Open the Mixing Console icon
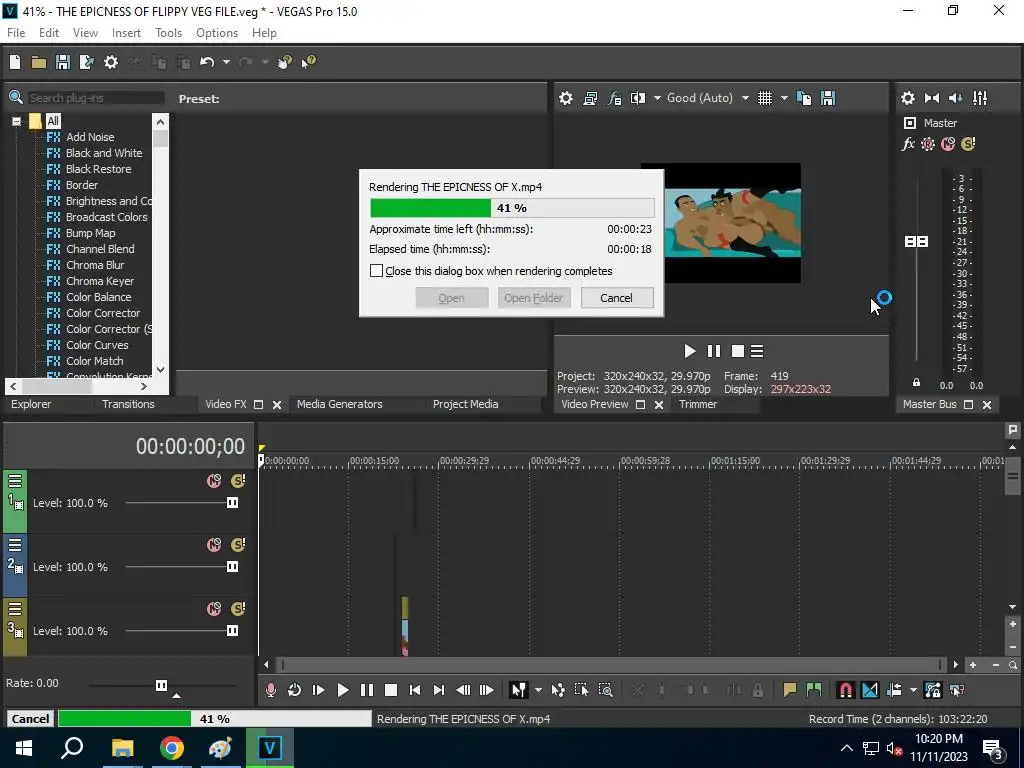The width and height of the screenshot is (1024, 768). (980, 98)
